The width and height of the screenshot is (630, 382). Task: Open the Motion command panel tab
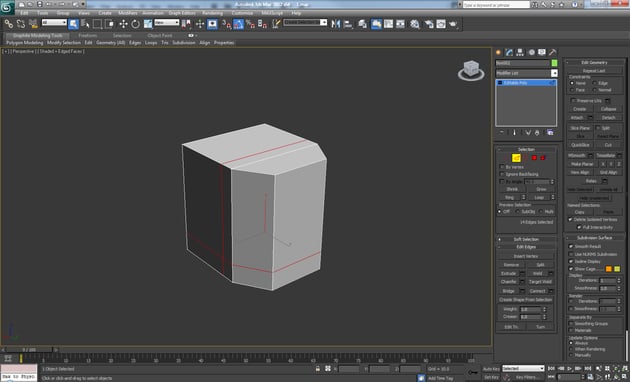(531, 52)
